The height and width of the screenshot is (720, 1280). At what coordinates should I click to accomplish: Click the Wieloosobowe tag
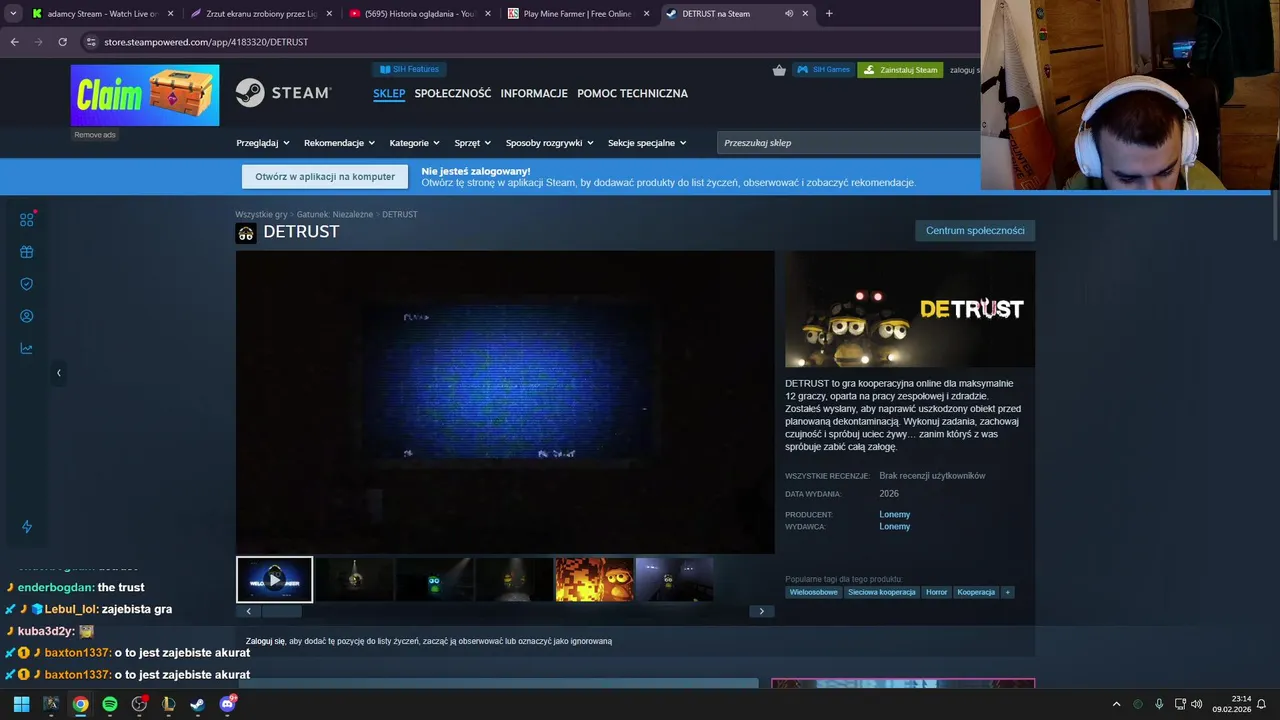(x=813, y=592)
